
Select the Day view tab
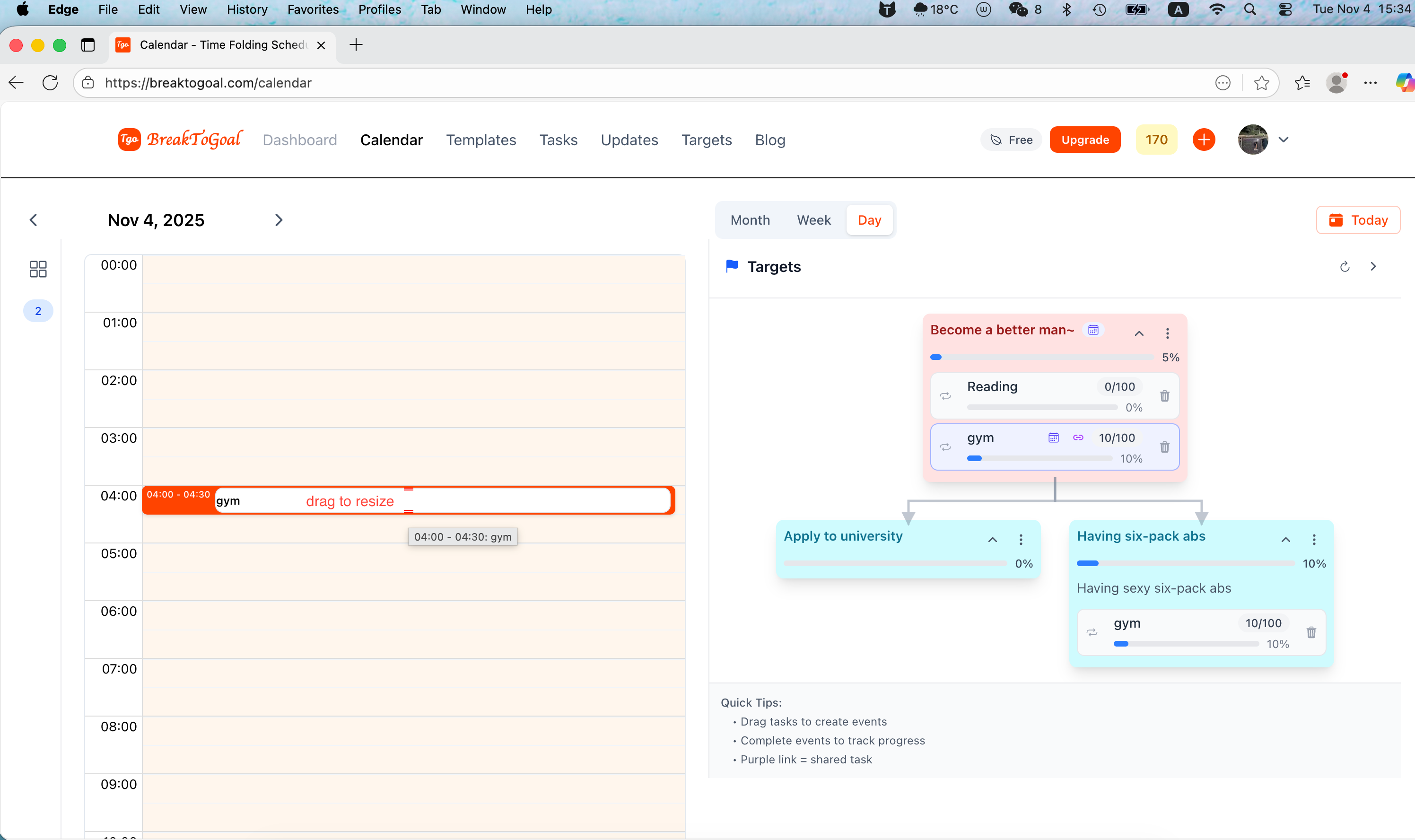pos(869,219)
